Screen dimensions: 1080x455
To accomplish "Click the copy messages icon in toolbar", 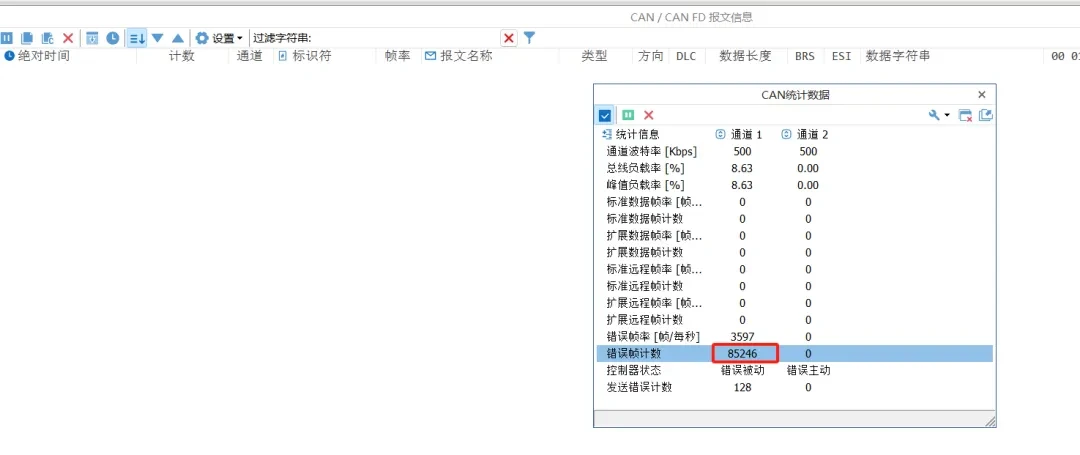I will tap(27, 39).
